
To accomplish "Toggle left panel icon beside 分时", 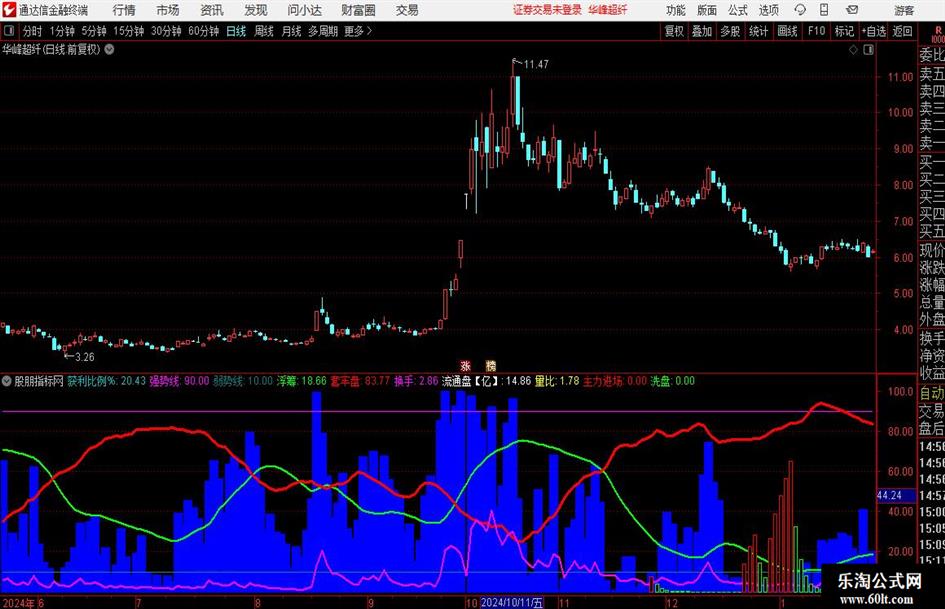I will pos(8,31).
